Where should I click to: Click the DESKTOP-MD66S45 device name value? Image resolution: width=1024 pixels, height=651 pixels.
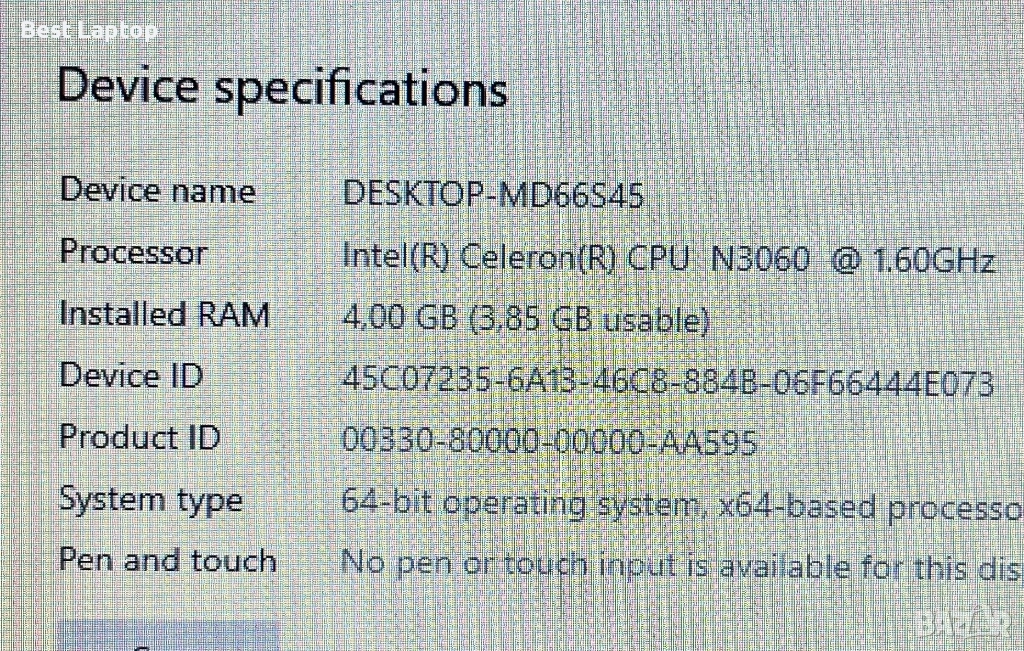[x=493, y=193]
